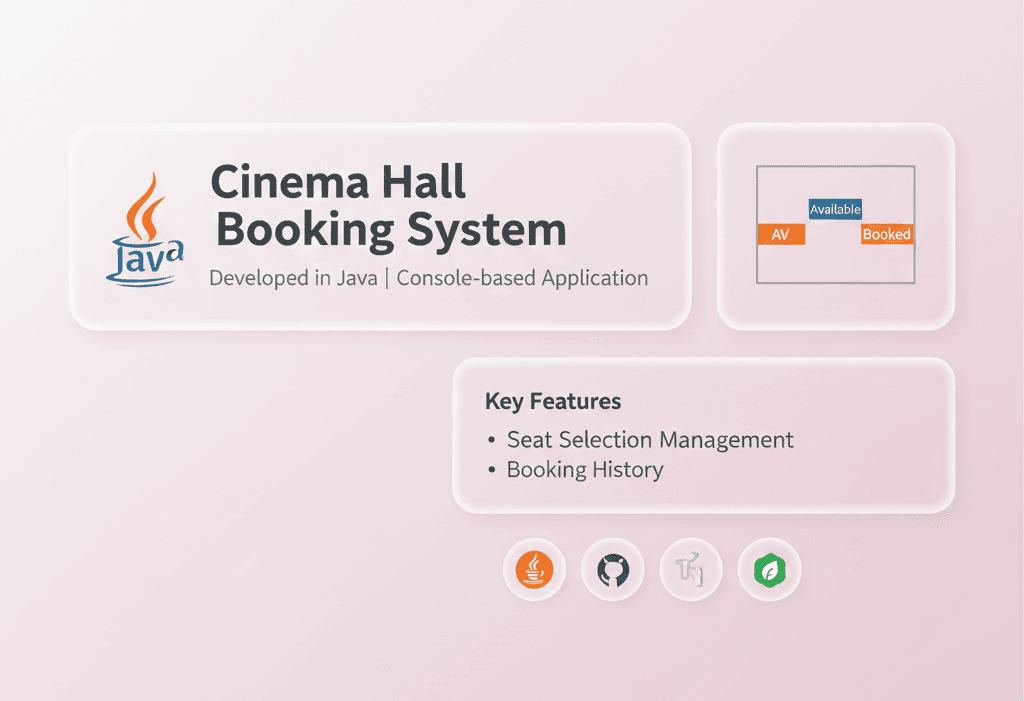Click the round orange Java icon
This screenshot has width=1024, height=701.
pyautogui.click(x=534, y=570)
